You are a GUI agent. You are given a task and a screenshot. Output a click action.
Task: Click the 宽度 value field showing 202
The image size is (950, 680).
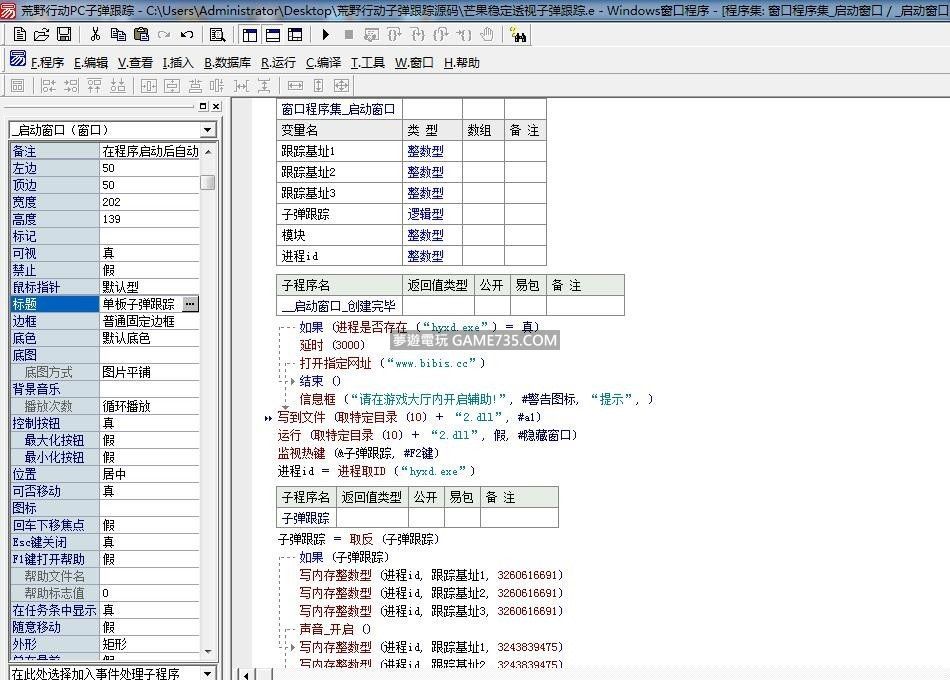point(150,202)
